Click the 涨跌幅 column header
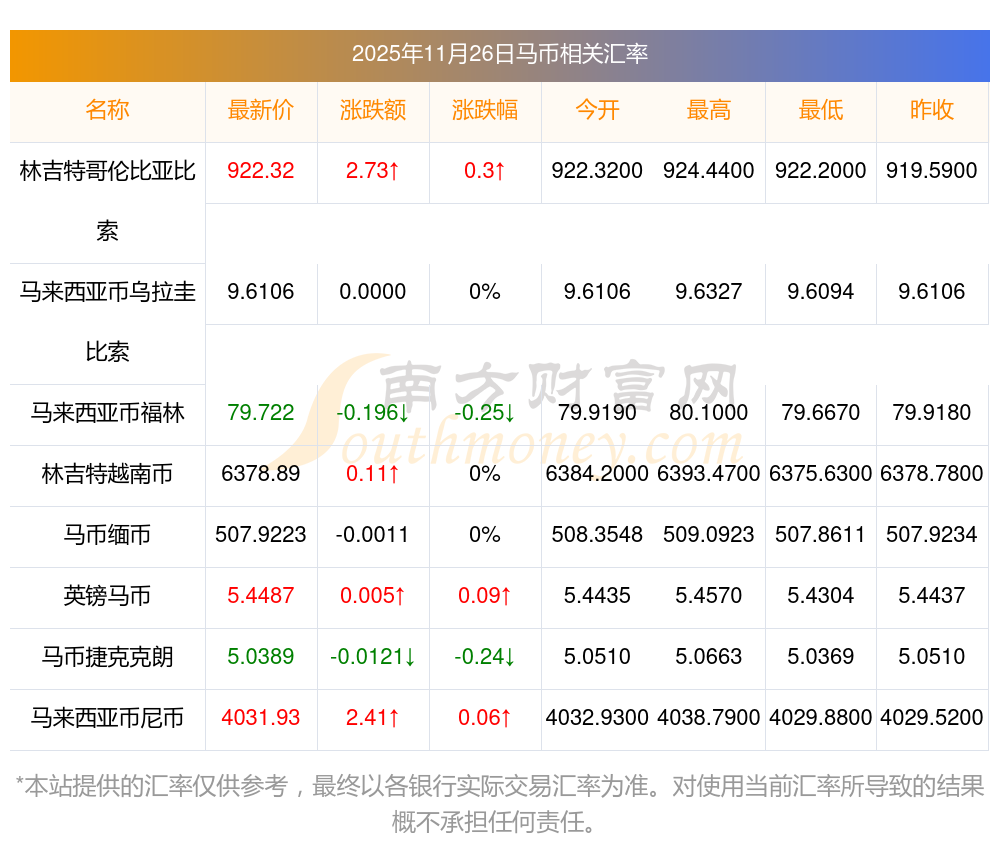Screen dimensions: 1000x853 tap(485, 110)
